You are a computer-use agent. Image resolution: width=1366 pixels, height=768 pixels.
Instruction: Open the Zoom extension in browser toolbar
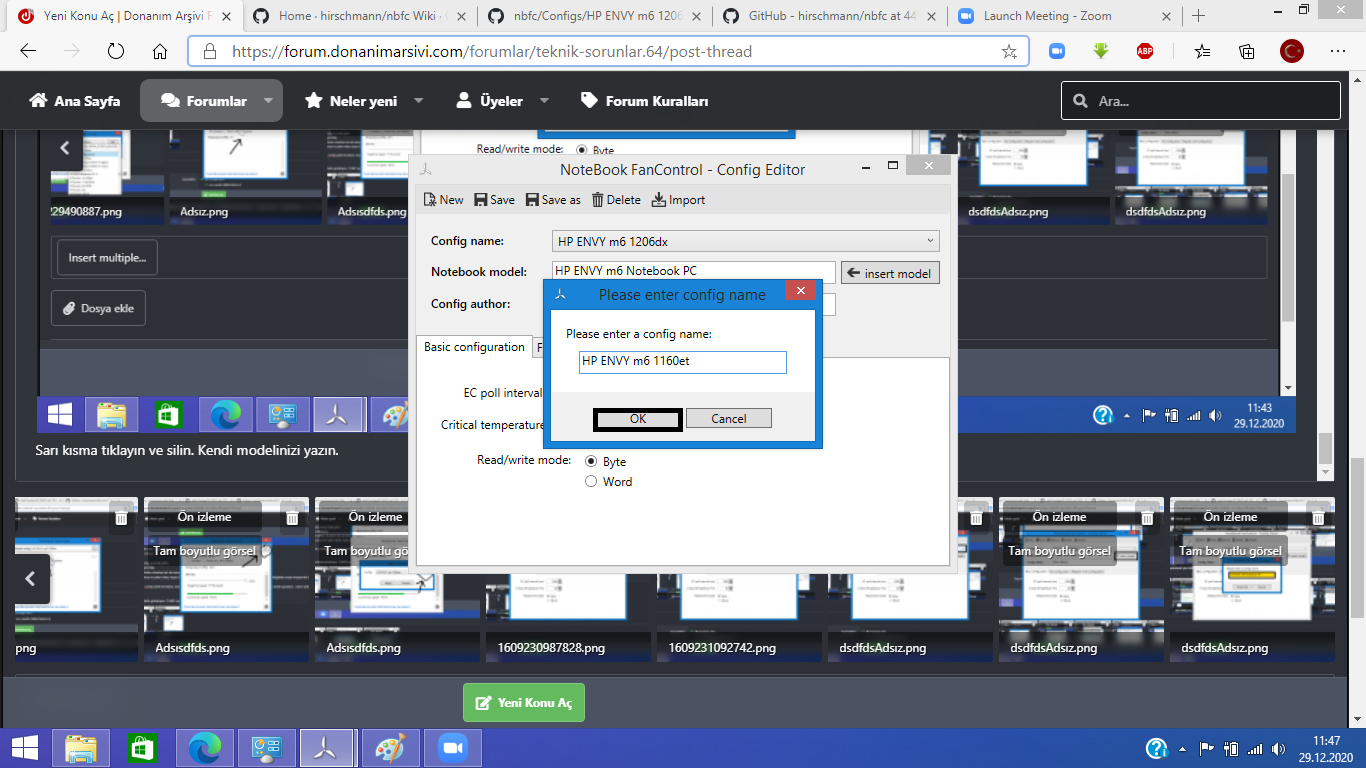[1057, 52]
